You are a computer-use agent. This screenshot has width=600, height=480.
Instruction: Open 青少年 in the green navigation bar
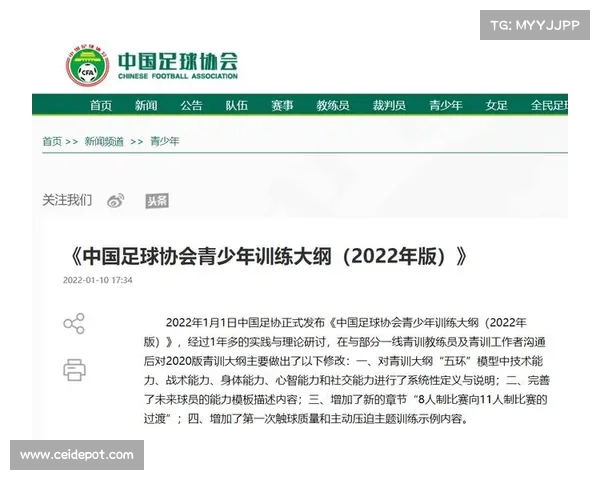tap(446, 105)
